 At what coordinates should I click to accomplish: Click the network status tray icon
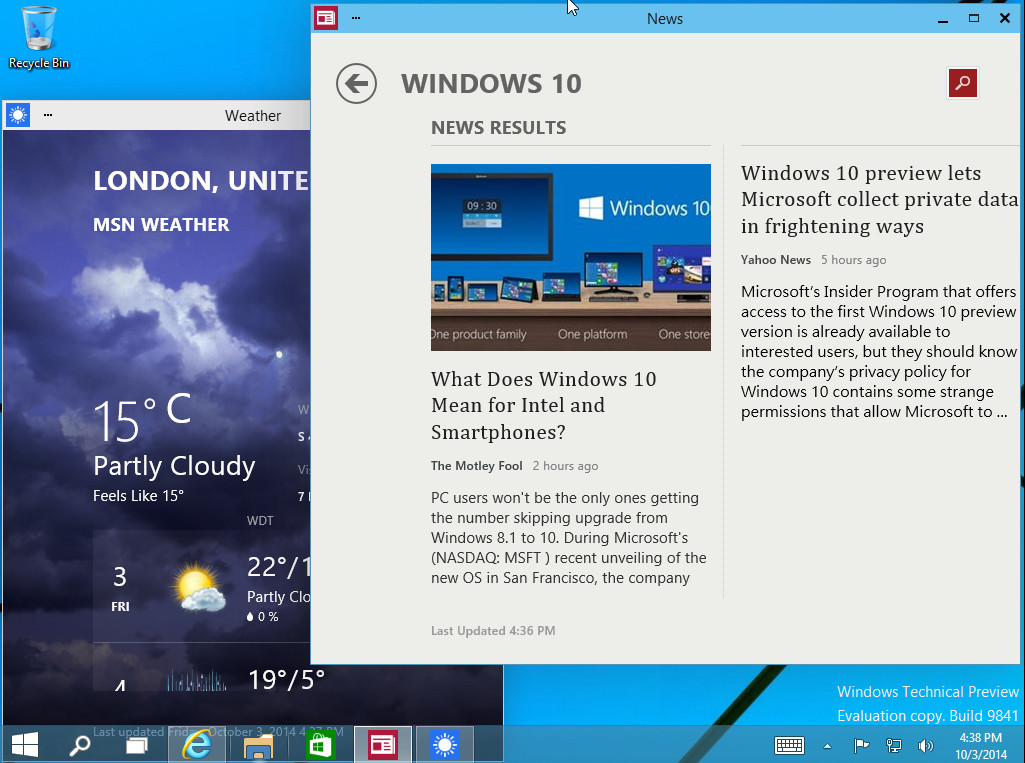(x=894, y=745)
